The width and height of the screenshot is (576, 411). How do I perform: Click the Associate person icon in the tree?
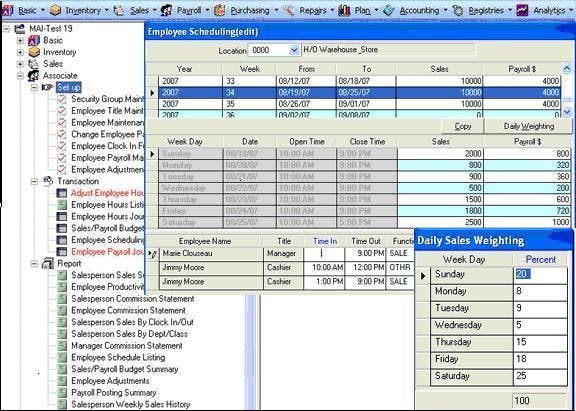(x=34, y=76)
